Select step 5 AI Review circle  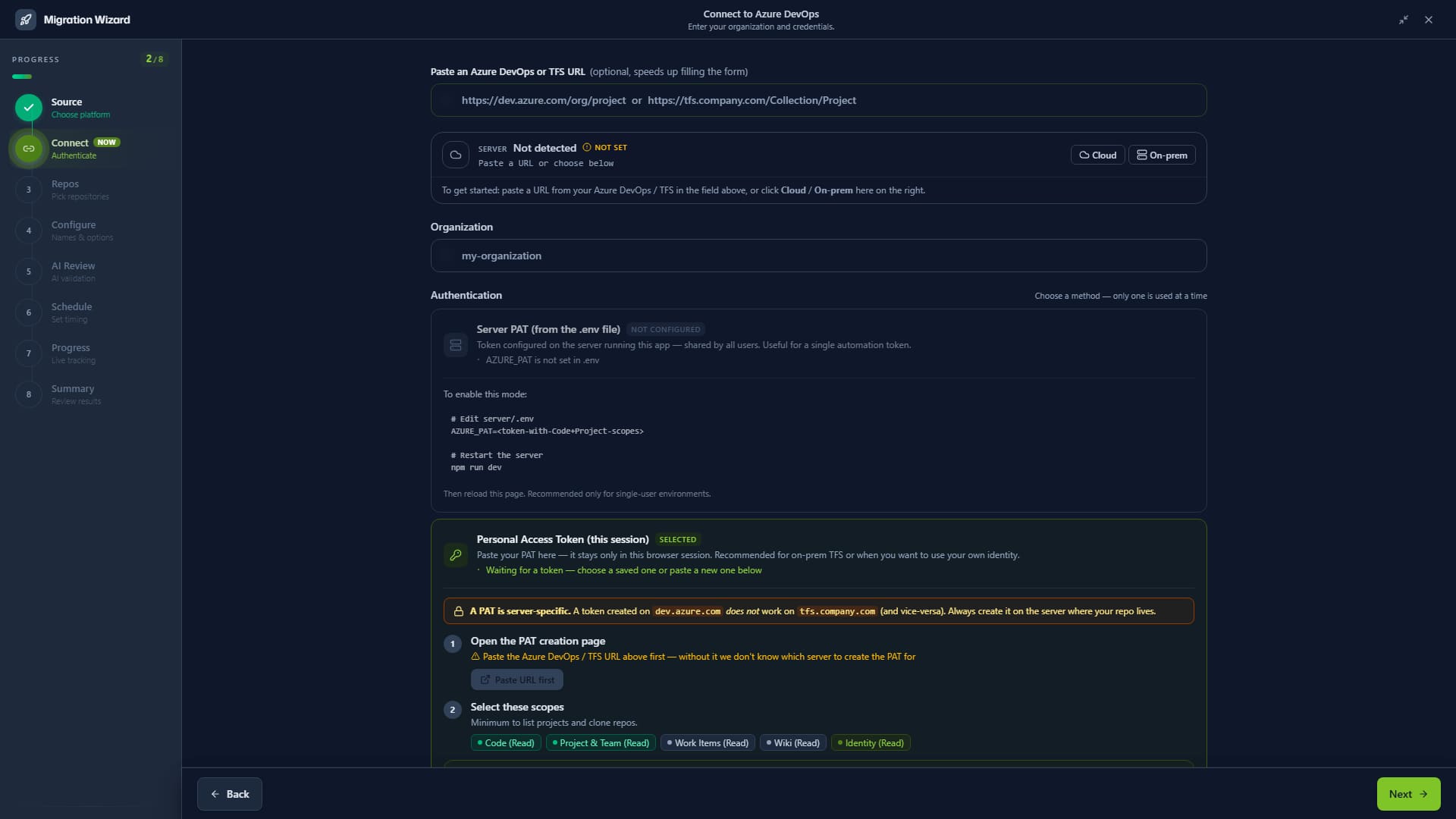coord(29,271)
